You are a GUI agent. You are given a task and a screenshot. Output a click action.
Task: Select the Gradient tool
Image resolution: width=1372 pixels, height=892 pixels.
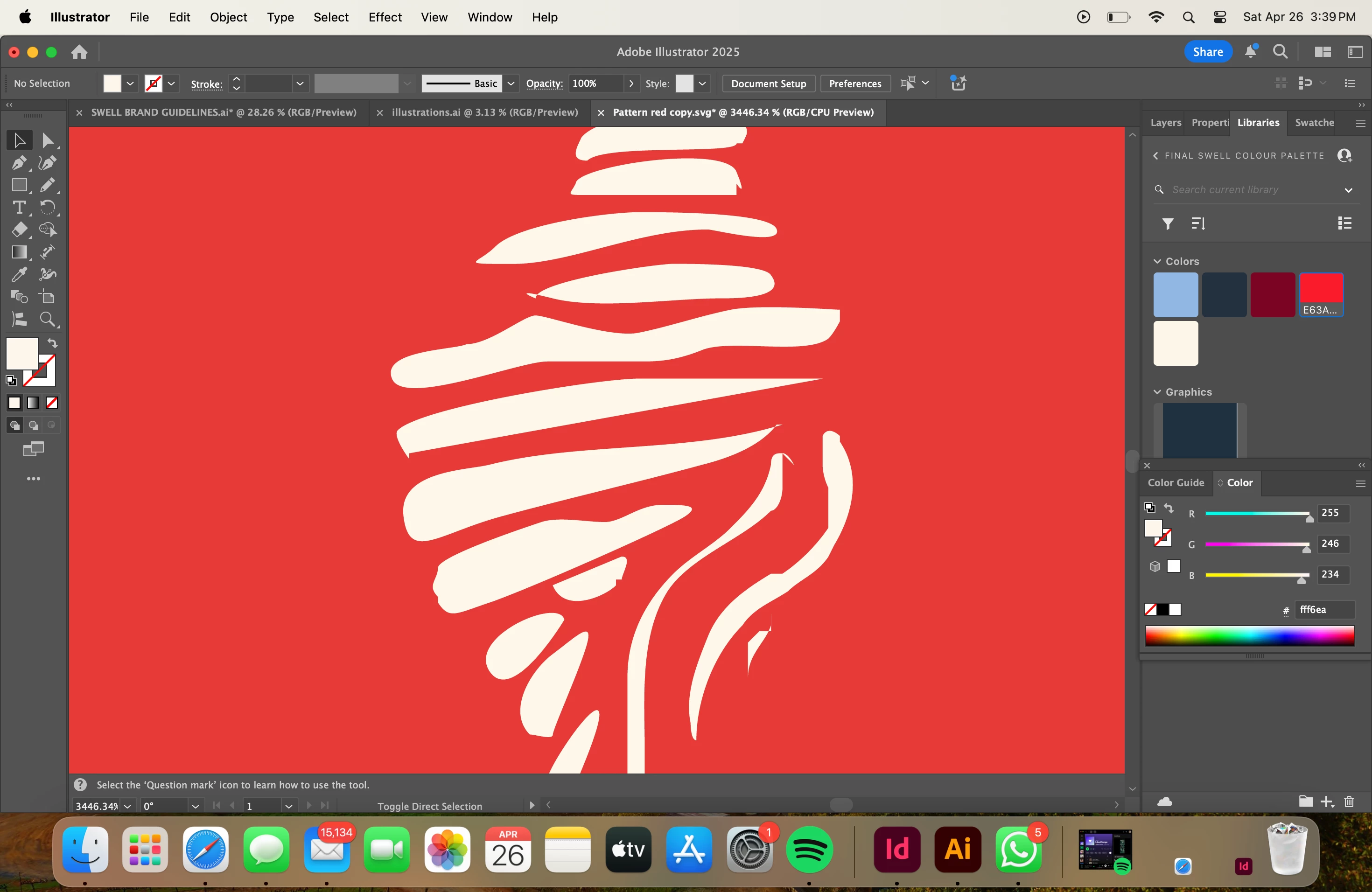(19, 252)
